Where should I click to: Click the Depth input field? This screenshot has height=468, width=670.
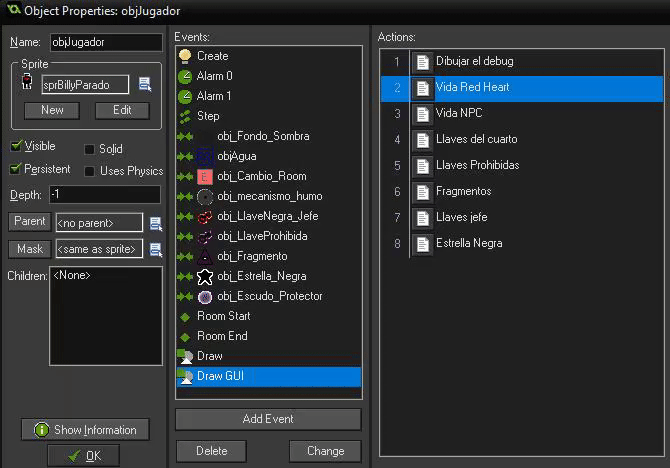coord(105,194)
